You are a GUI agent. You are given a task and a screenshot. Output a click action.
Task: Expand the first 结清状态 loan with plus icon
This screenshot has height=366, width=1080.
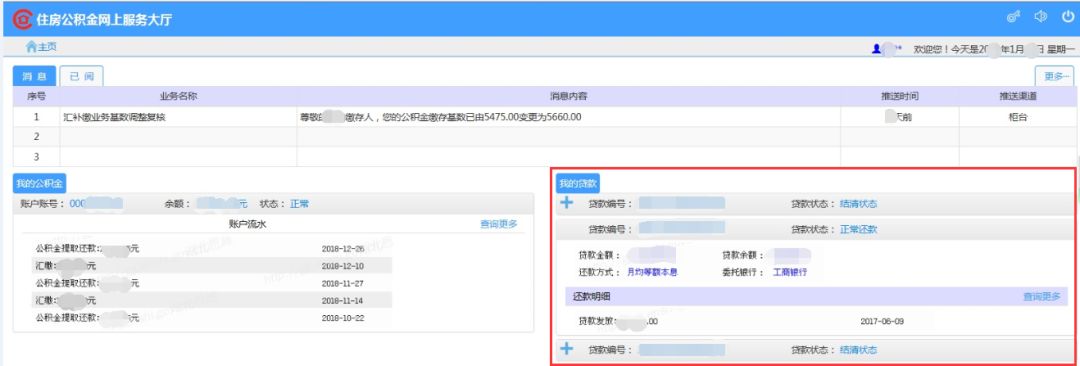566,203
